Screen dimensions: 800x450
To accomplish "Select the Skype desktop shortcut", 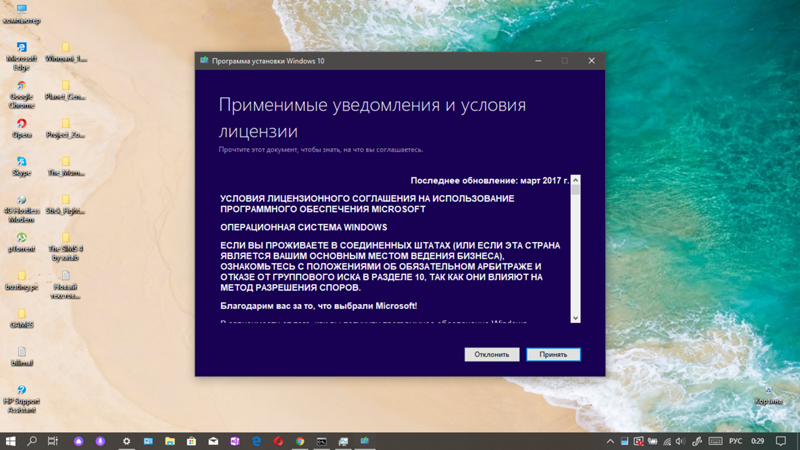I will click(21, 166).
